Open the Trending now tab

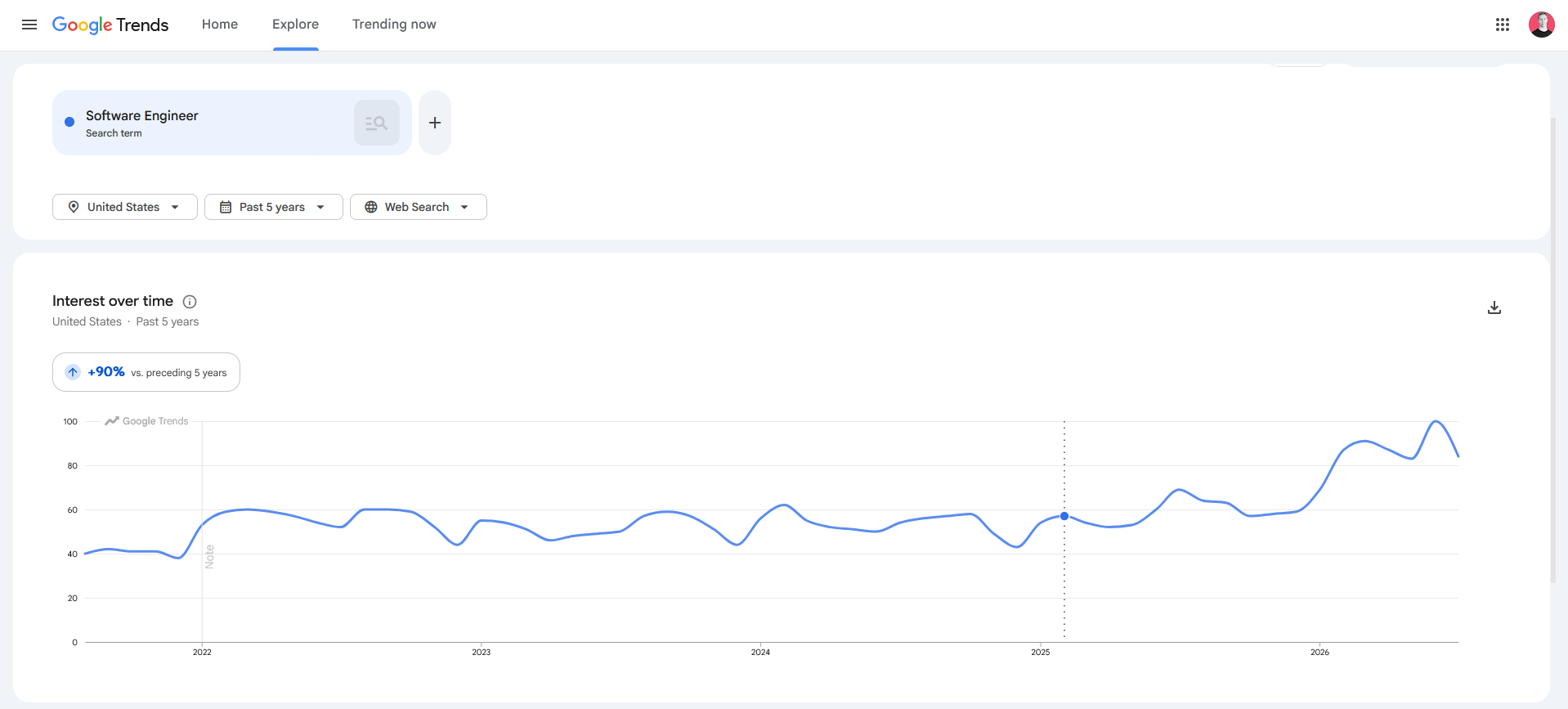pos(394,25)
